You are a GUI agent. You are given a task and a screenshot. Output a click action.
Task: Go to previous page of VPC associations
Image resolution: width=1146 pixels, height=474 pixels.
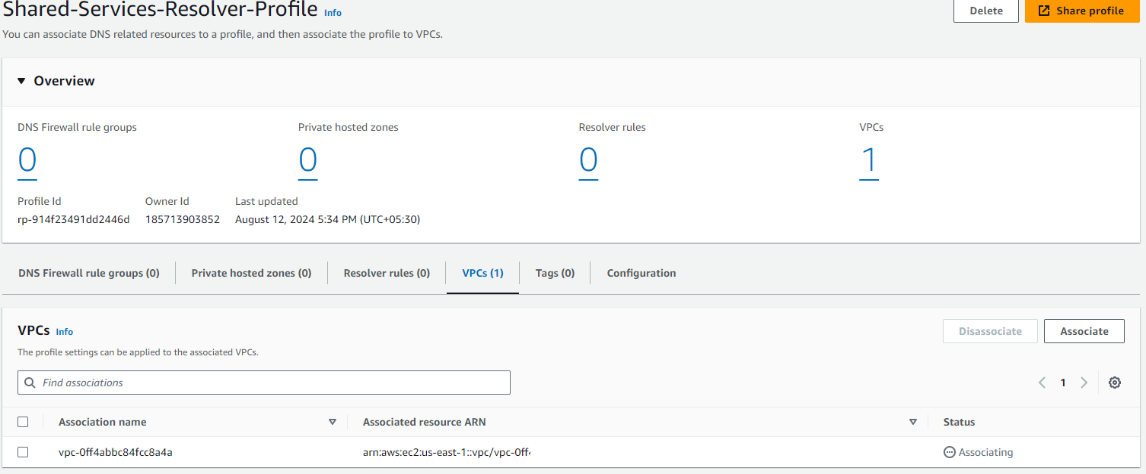click(x=1042, y=383)
